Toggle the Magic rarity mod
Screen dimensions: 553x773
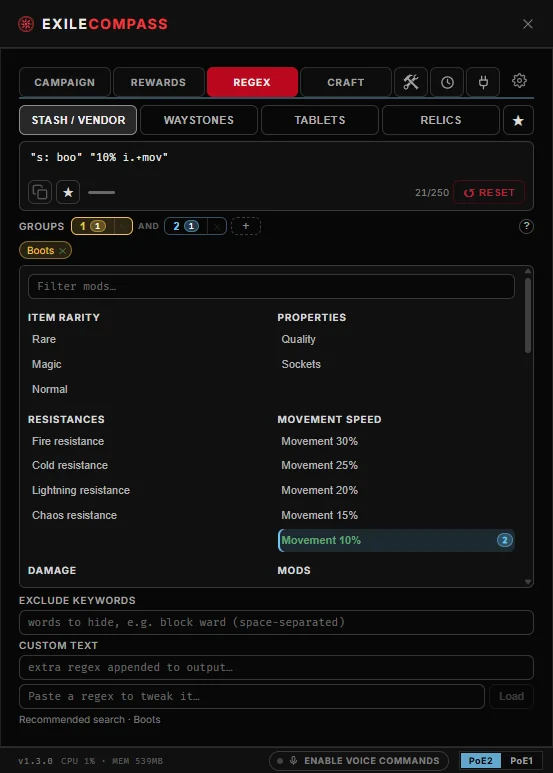point(47,364)
